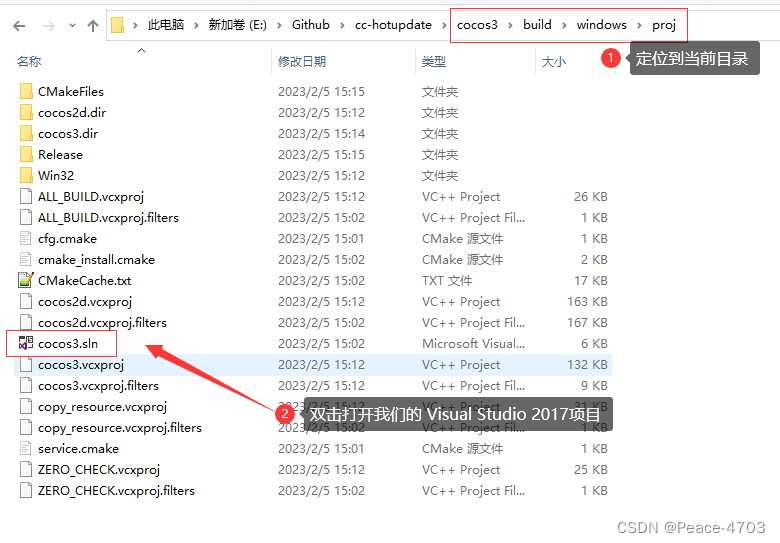Screen dimensions: 780x543
Task: Select file name copy_resource.vcxproj.filters
Action: 119,428
